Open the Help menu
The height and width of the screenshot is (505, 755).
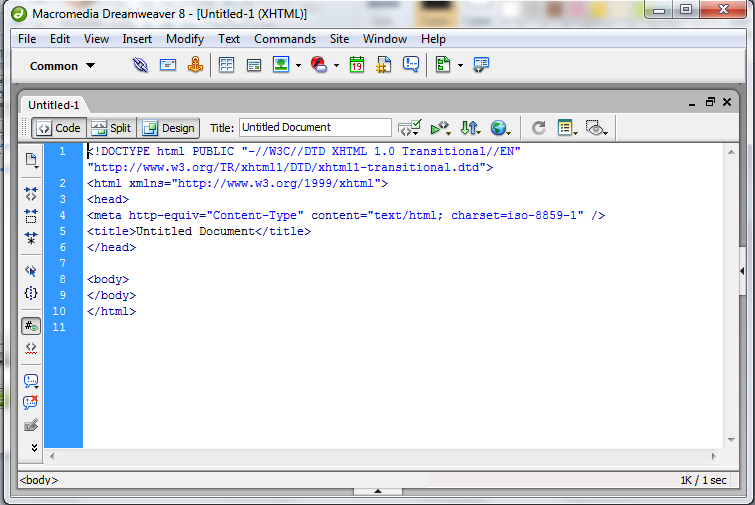433,39
